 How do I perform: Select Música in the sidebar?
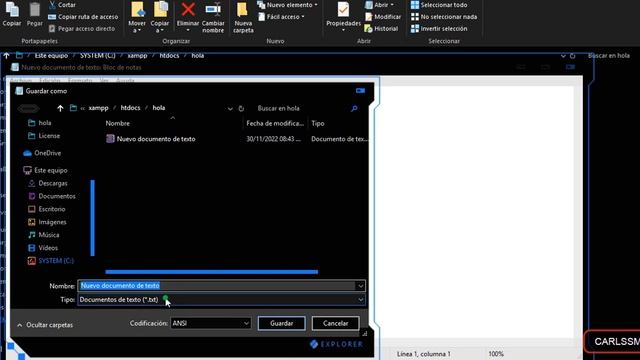[x=44, y=235]
